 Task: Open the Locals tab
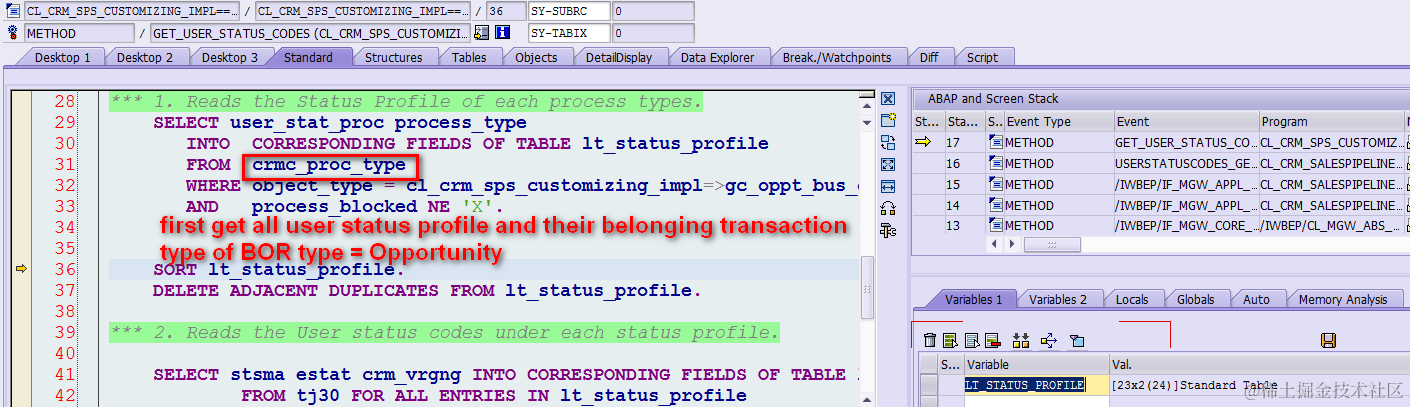(x=1132, y=299)
